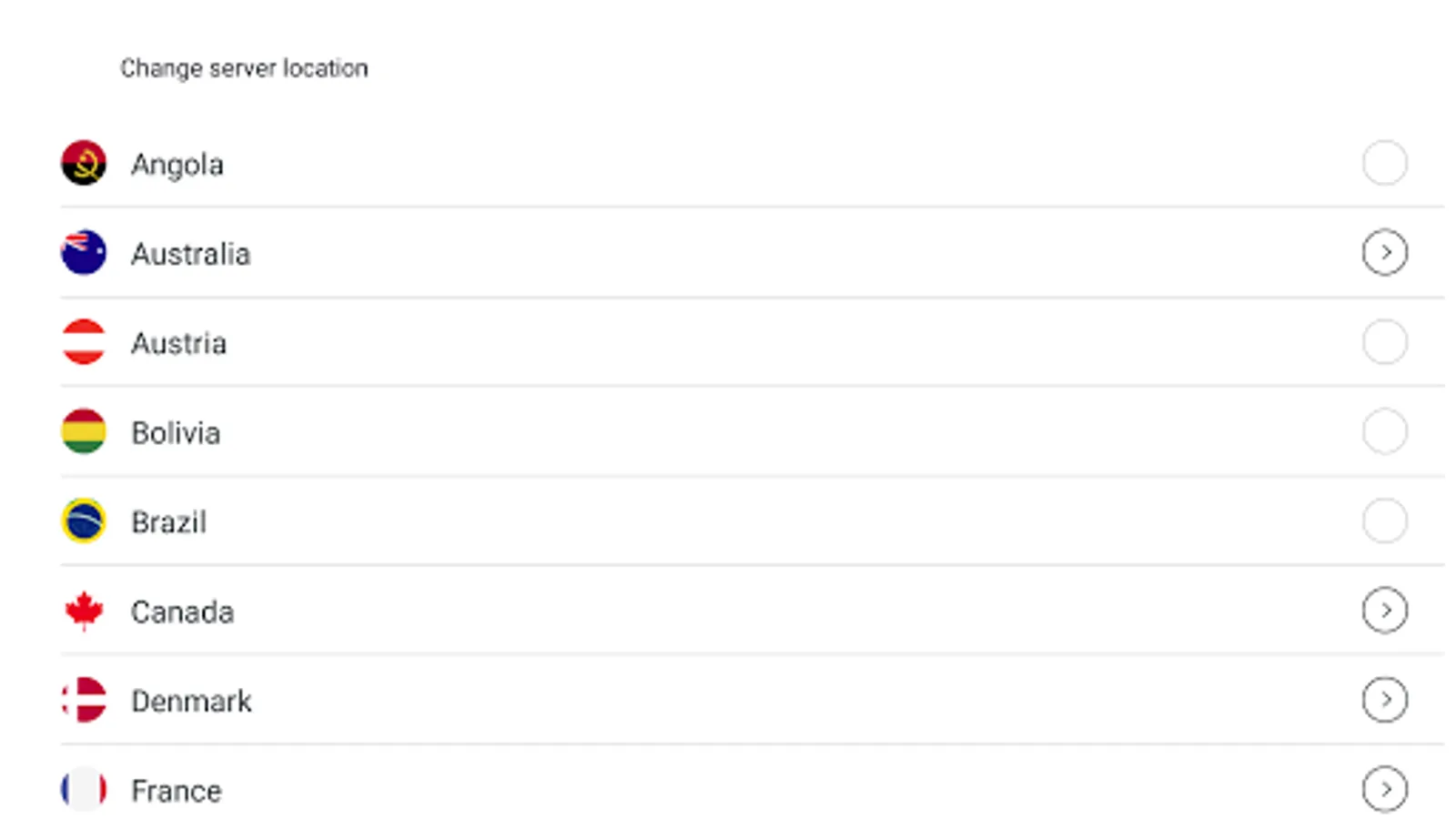Screen dimensions: 1456x819
Task: Select the Angola radio button
Action: [1384, 163]
